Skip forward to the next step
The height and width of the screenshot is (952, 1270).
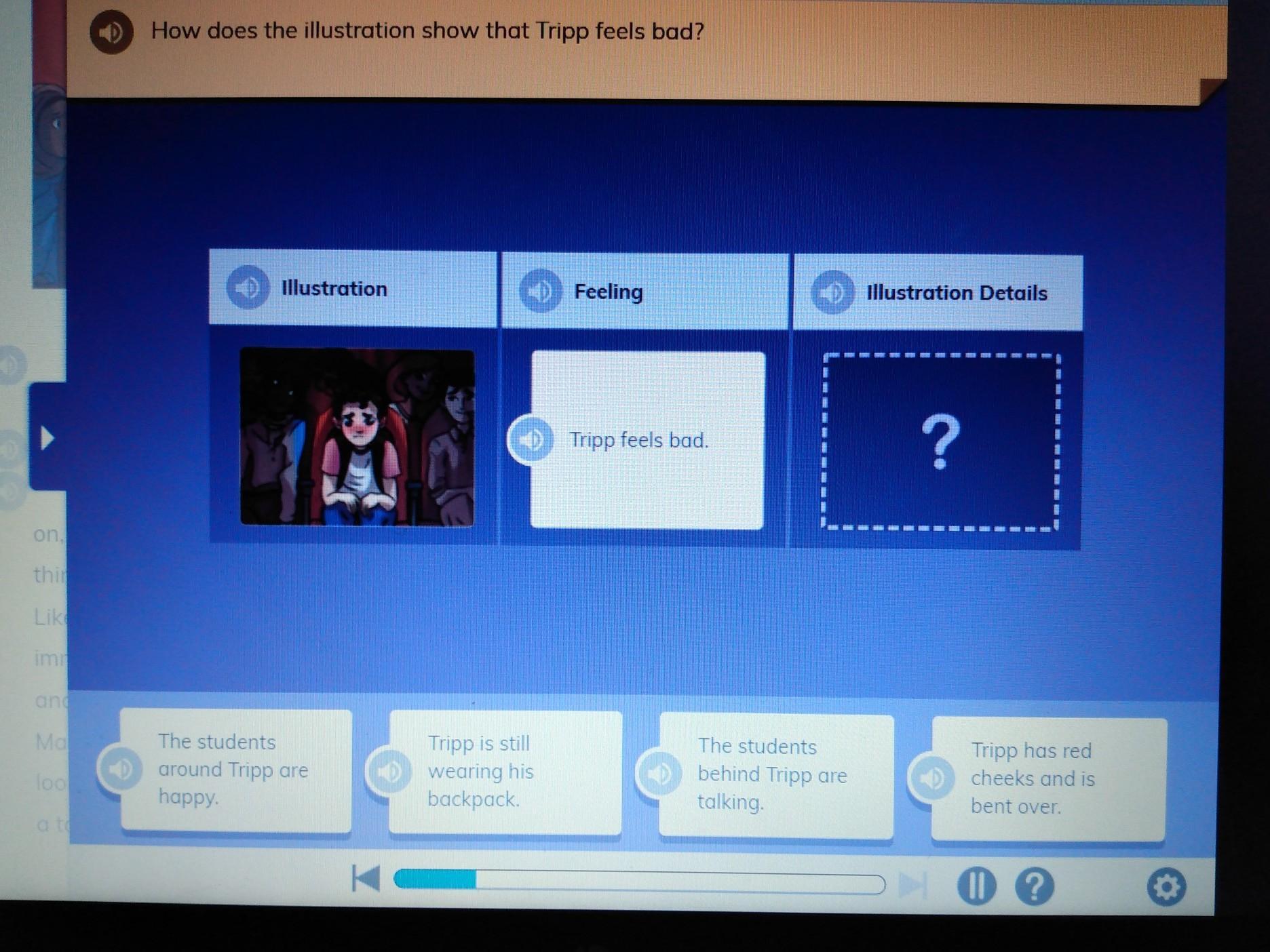pos(912,884)
